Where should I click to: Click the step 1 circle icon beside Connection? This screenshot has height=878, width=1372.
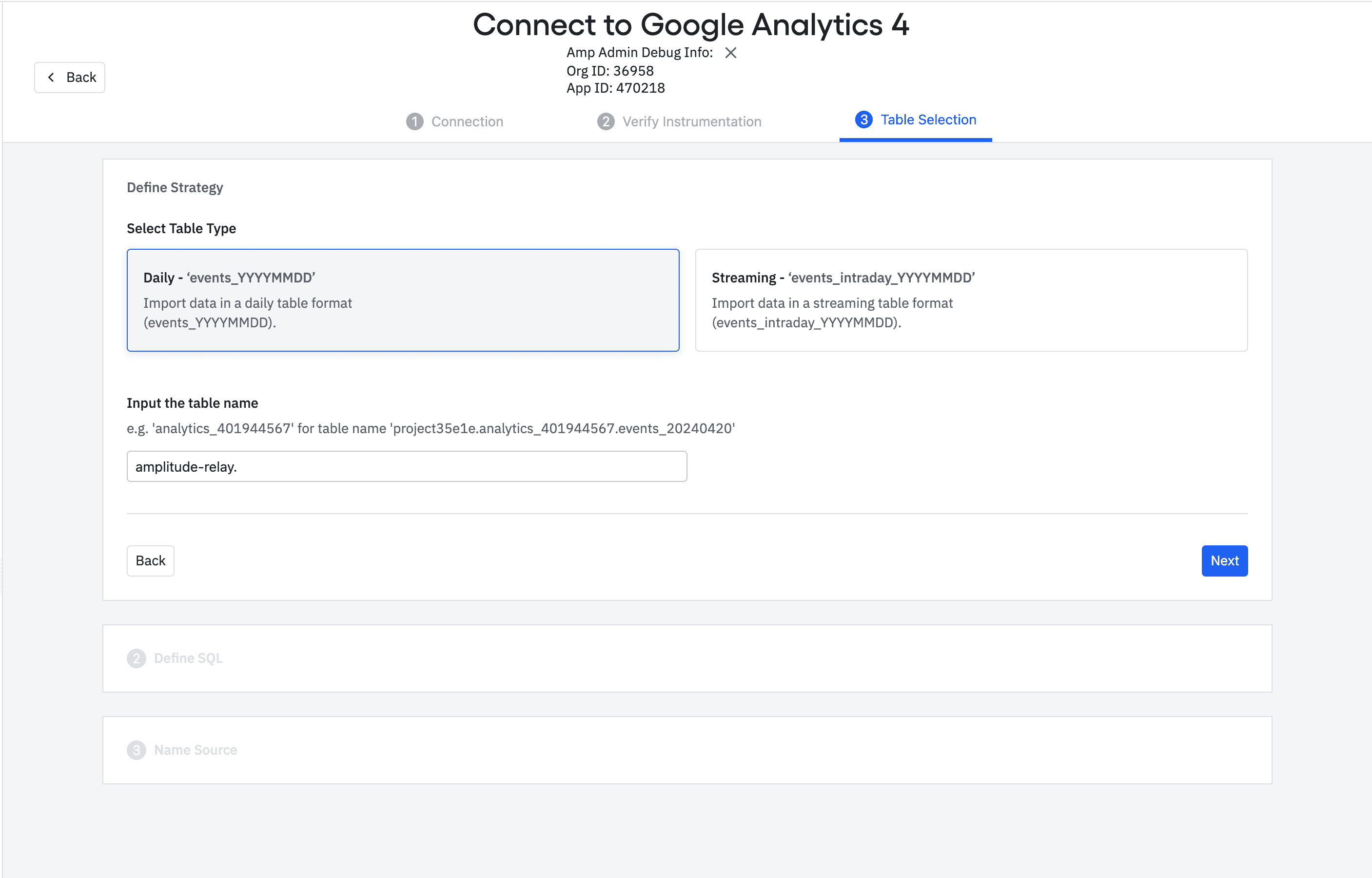415,121
